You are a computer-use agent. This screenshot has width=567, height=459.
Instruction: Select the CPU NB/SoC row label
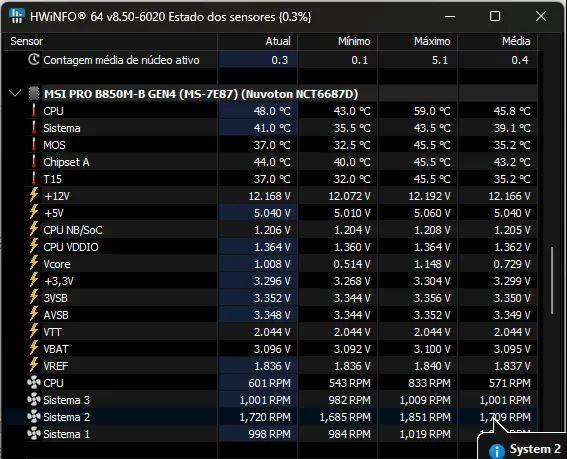coord(73,230)
